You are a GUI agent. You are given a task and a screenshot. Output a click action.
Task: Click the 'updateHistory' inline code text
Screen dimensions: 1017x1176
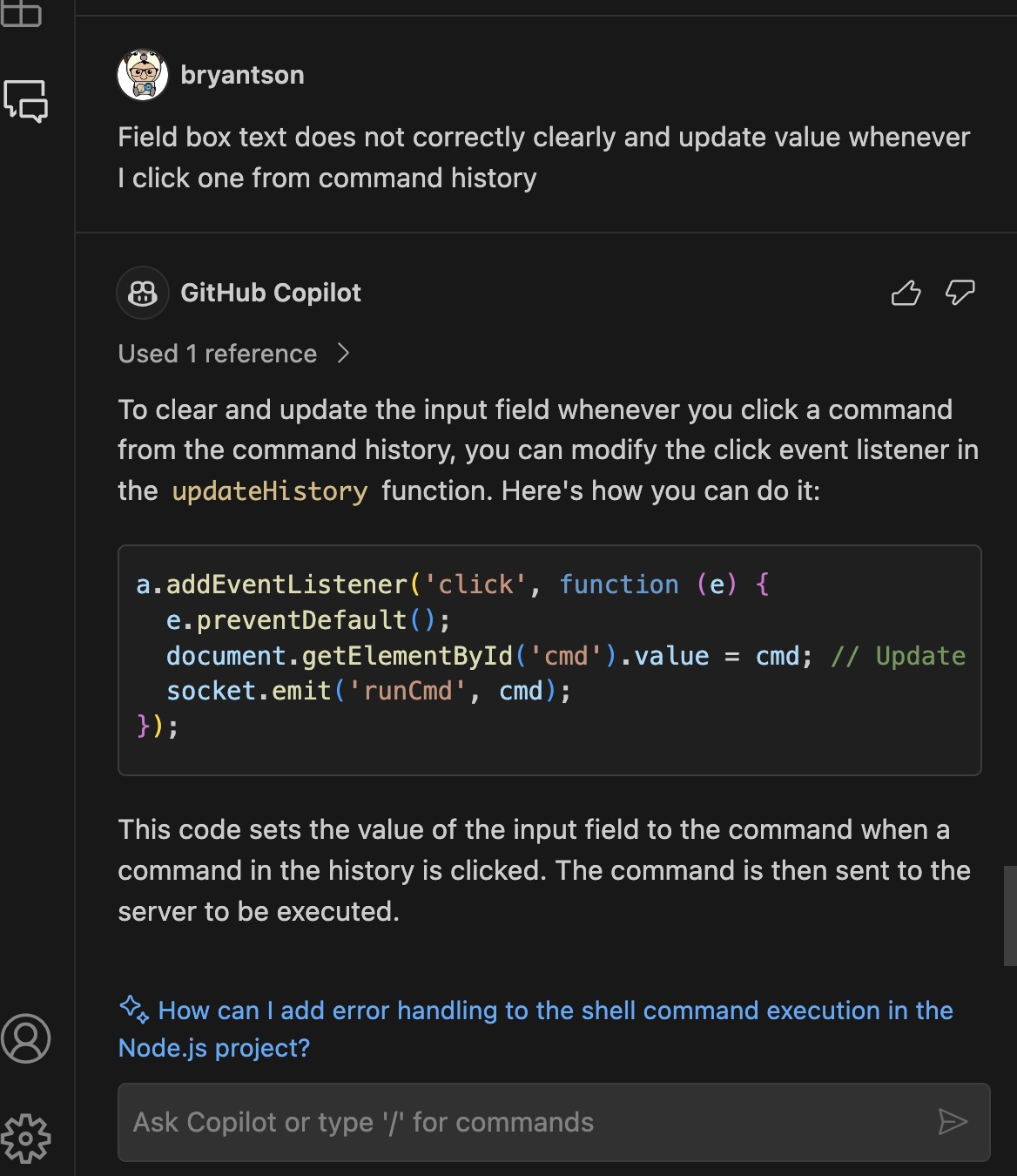pyautogui.click(x=270, y=491)
